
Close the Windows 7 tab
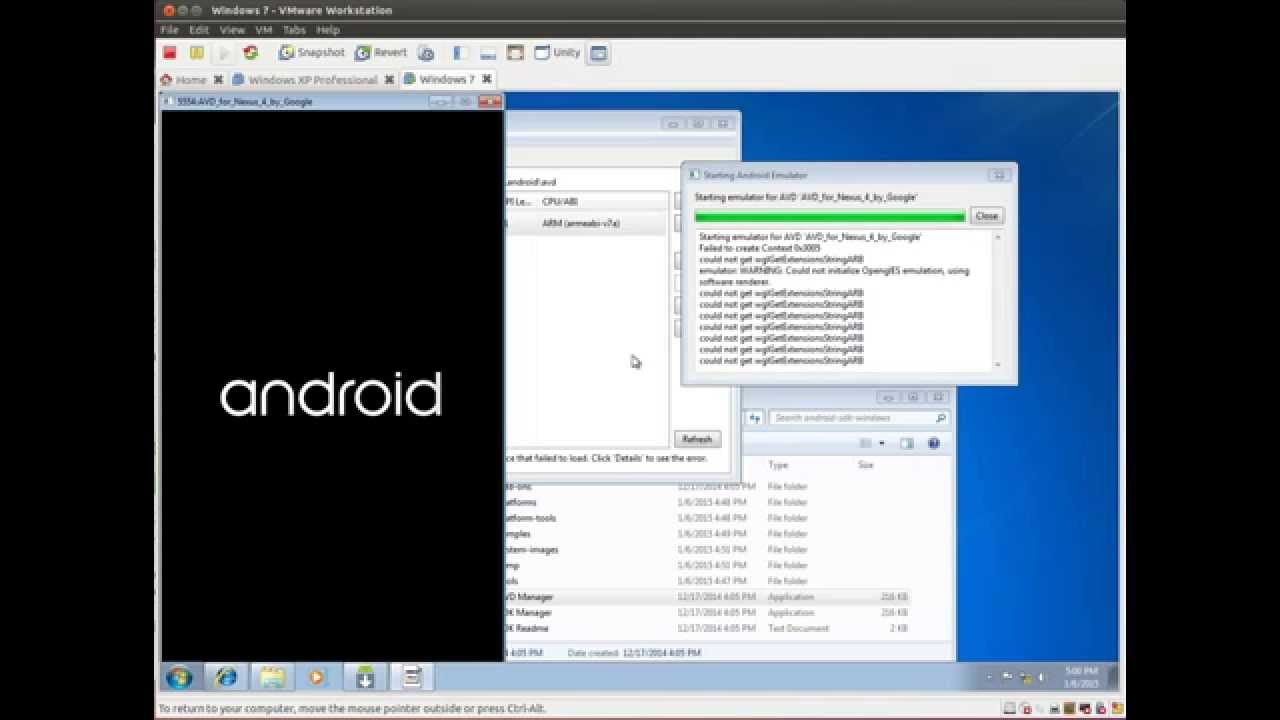487,80
